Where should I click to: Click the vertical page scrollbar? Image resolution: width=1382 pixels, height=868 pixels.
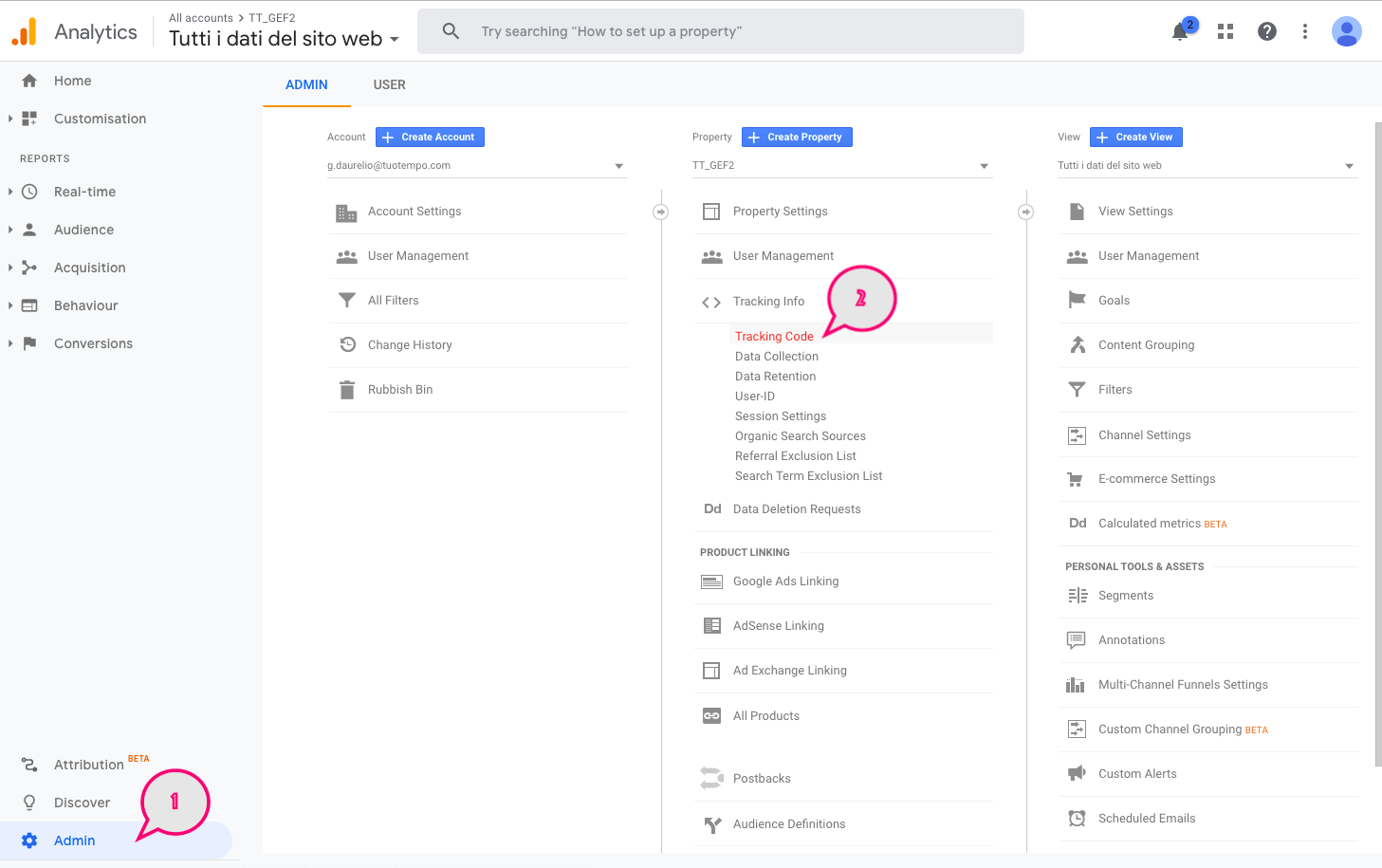tap(1378, 444)
